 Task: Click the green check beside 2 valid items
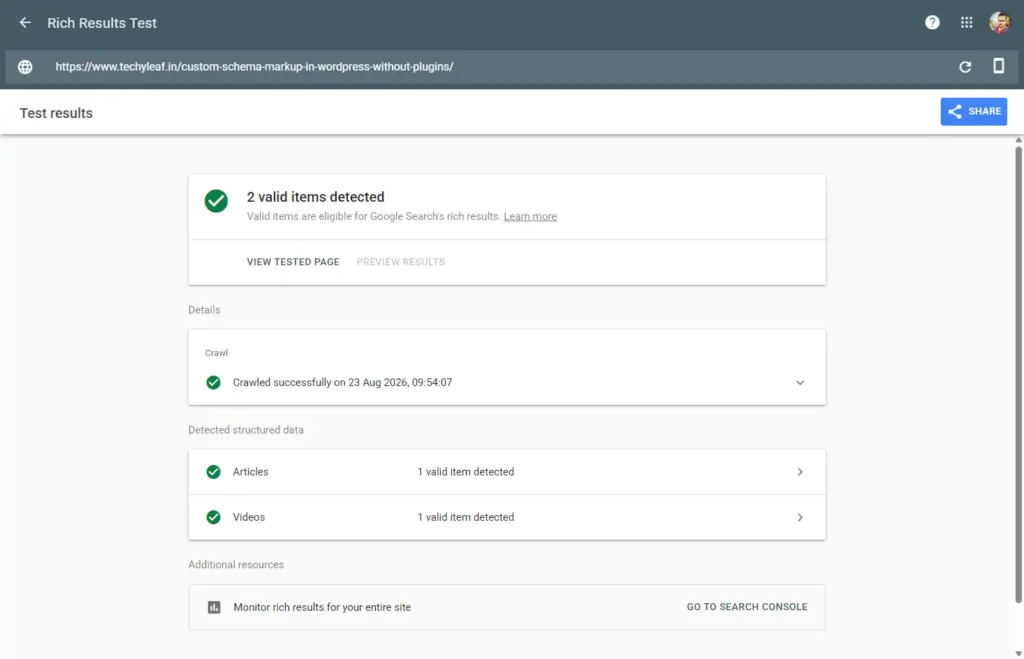(x=216, y=201)
